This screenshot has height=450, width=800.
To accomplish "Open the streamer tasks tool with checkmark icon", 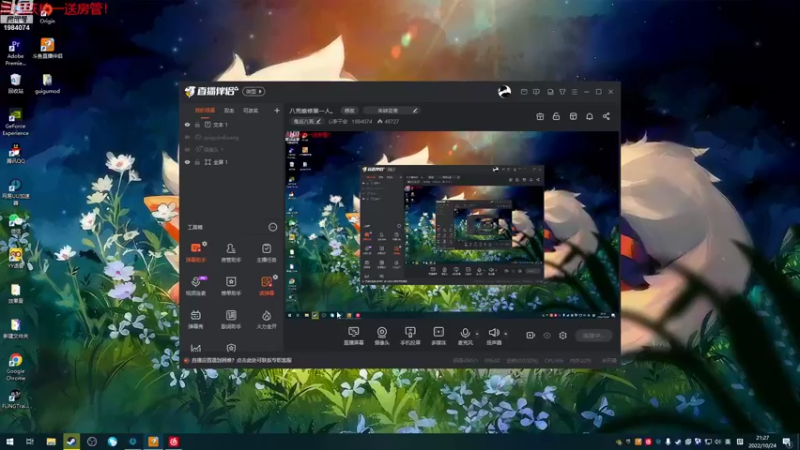I will pos(266,253).
